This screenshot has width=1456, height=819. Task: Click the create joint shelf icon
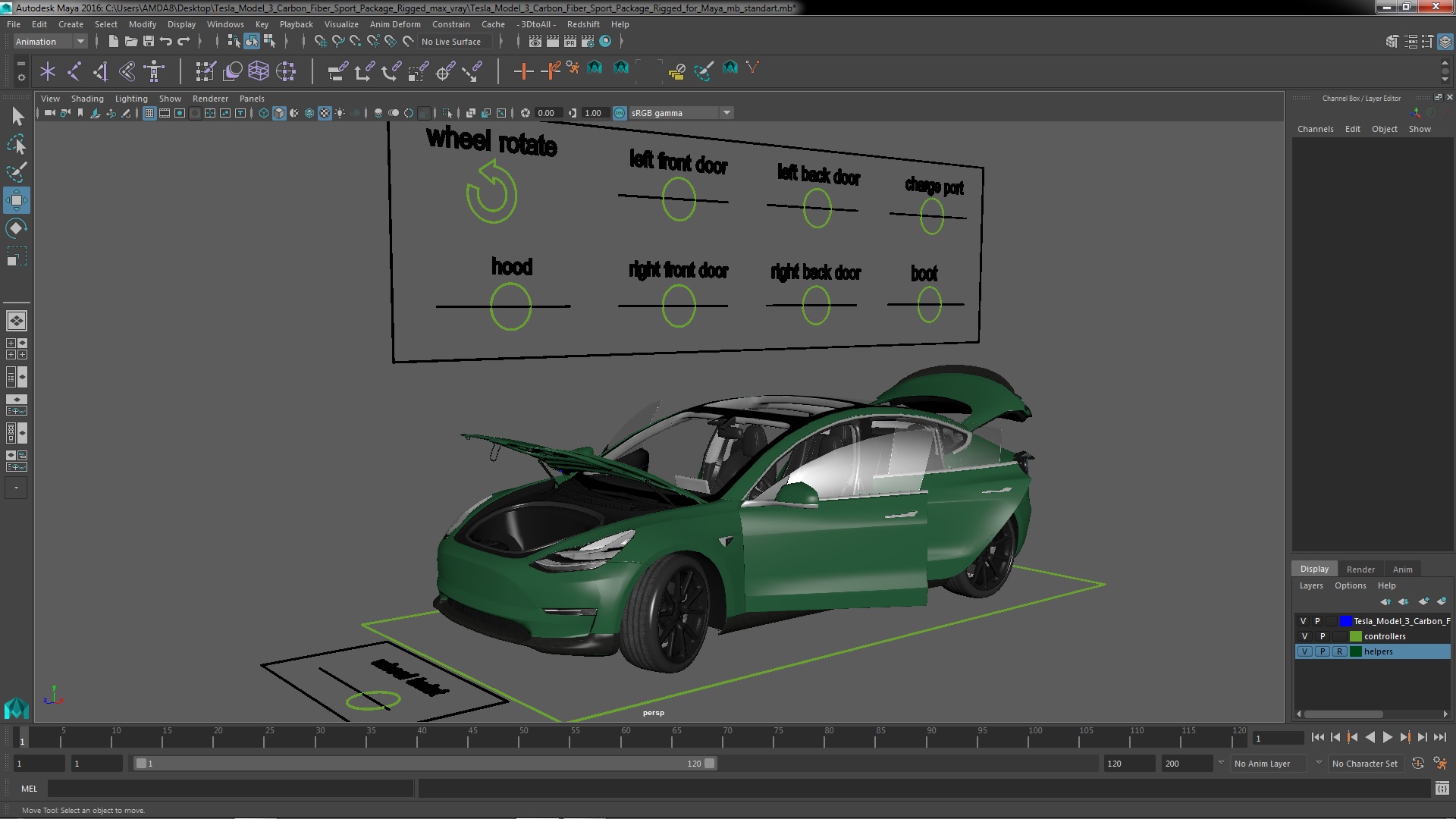pyautogui.click(x=74, y=72)
